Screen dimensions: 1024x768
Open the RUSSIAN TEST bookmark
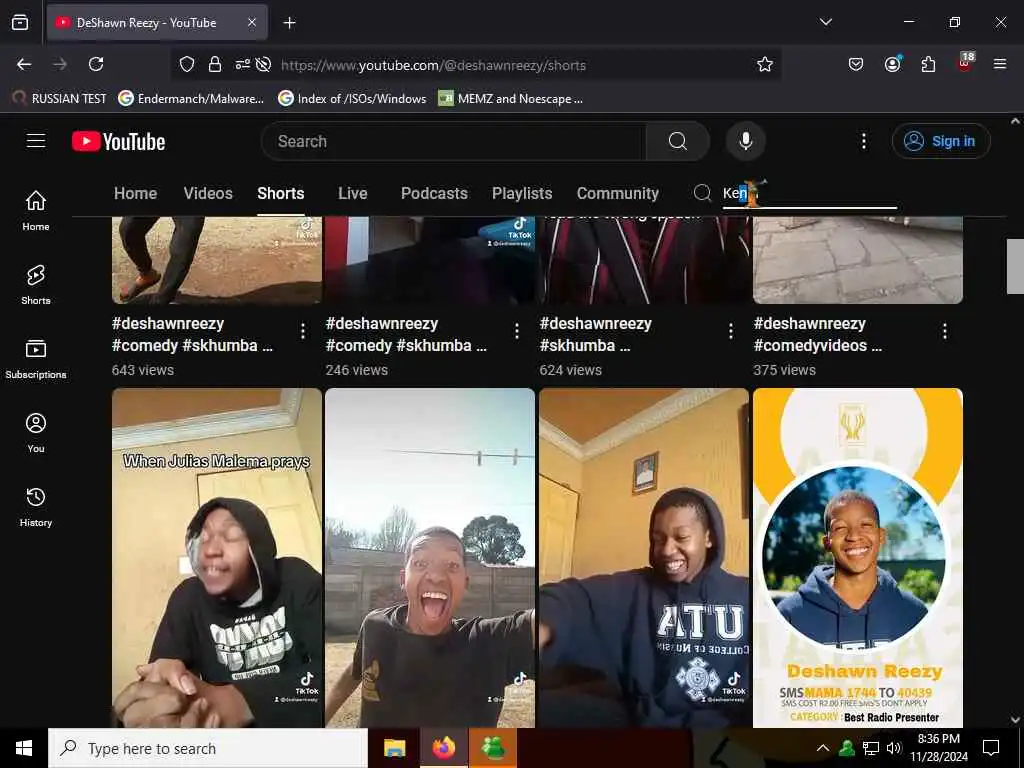tap(59, 99)
